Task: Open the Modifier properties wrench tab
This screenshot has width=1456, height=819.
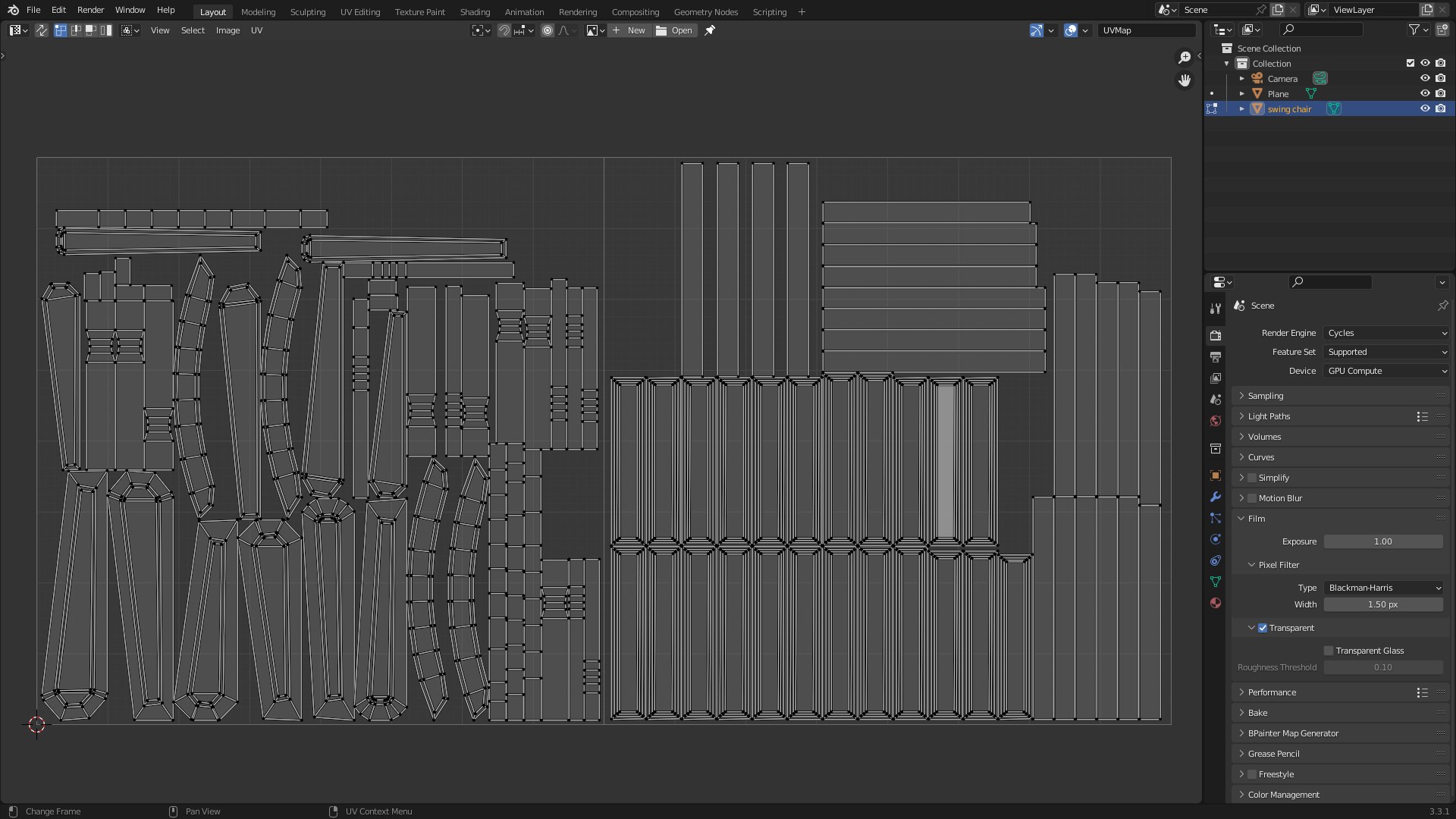Action: tap(1216, 497)
